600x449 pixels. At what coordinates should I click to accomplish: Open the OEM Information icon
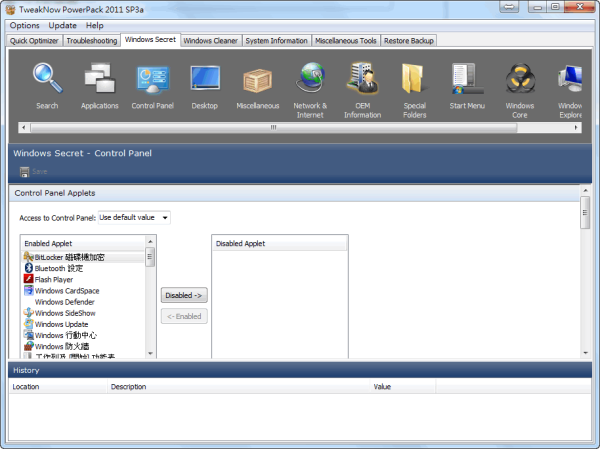click(363, 78)
